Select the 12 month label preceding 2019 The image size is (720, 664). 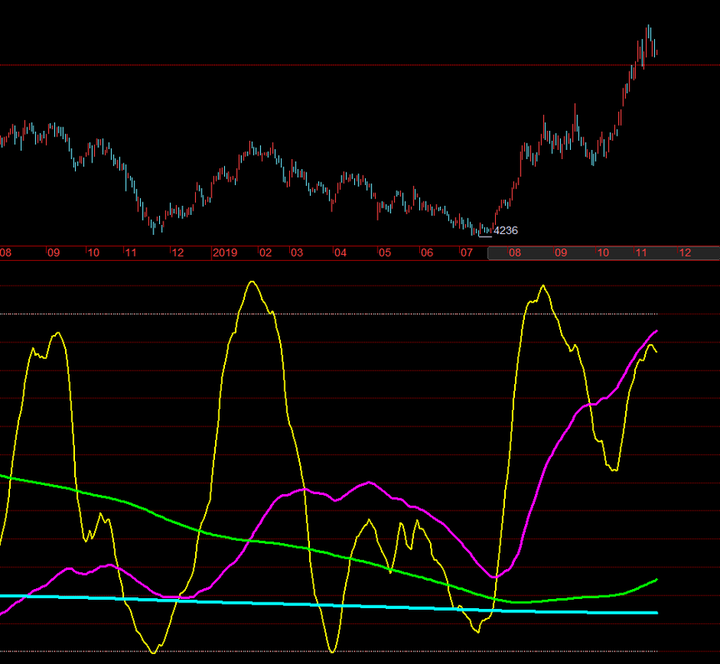177,253
